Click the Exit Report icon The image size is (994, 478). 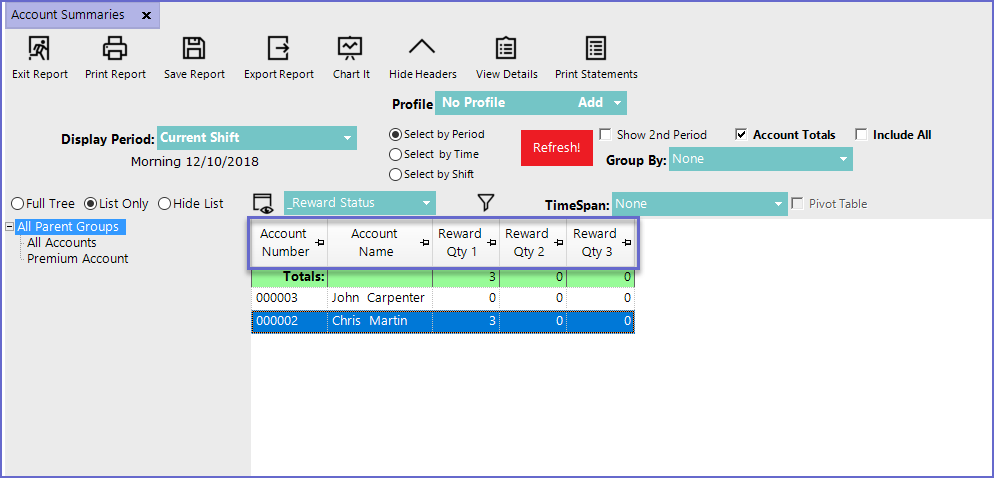point(39,48)
